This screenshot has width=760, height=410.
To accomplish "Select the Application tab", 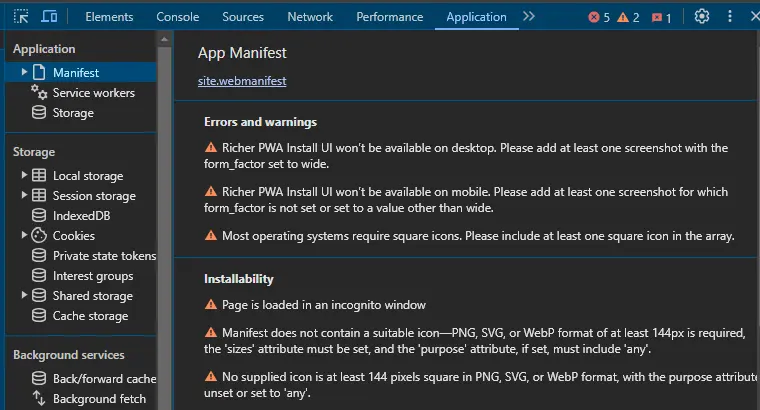I will [x=476, y=17].
